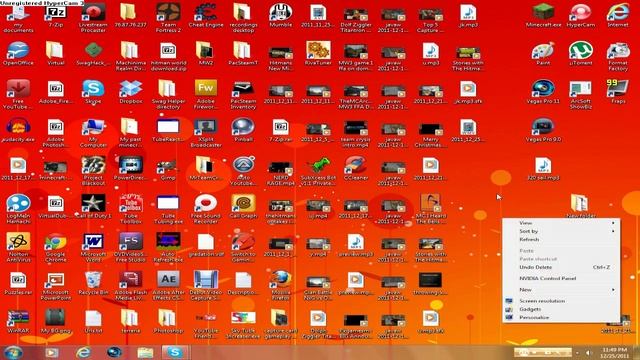Select Gadgets in the context menu

pos(561,309)
